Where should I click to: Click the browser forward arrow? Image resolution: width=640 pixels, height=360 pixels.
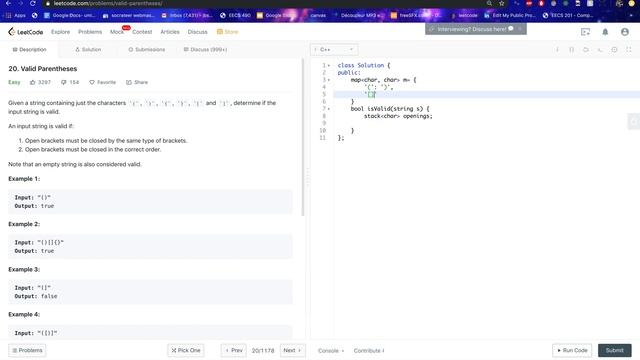point(21,3)
